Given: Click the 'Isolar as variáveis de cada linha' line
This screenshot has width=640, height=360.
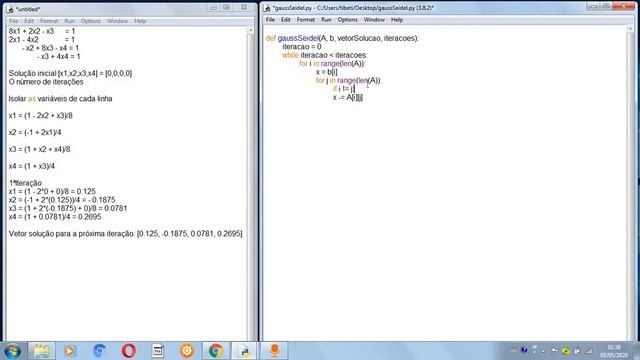Looking at the screenshot, I should [x=60, y=99].
